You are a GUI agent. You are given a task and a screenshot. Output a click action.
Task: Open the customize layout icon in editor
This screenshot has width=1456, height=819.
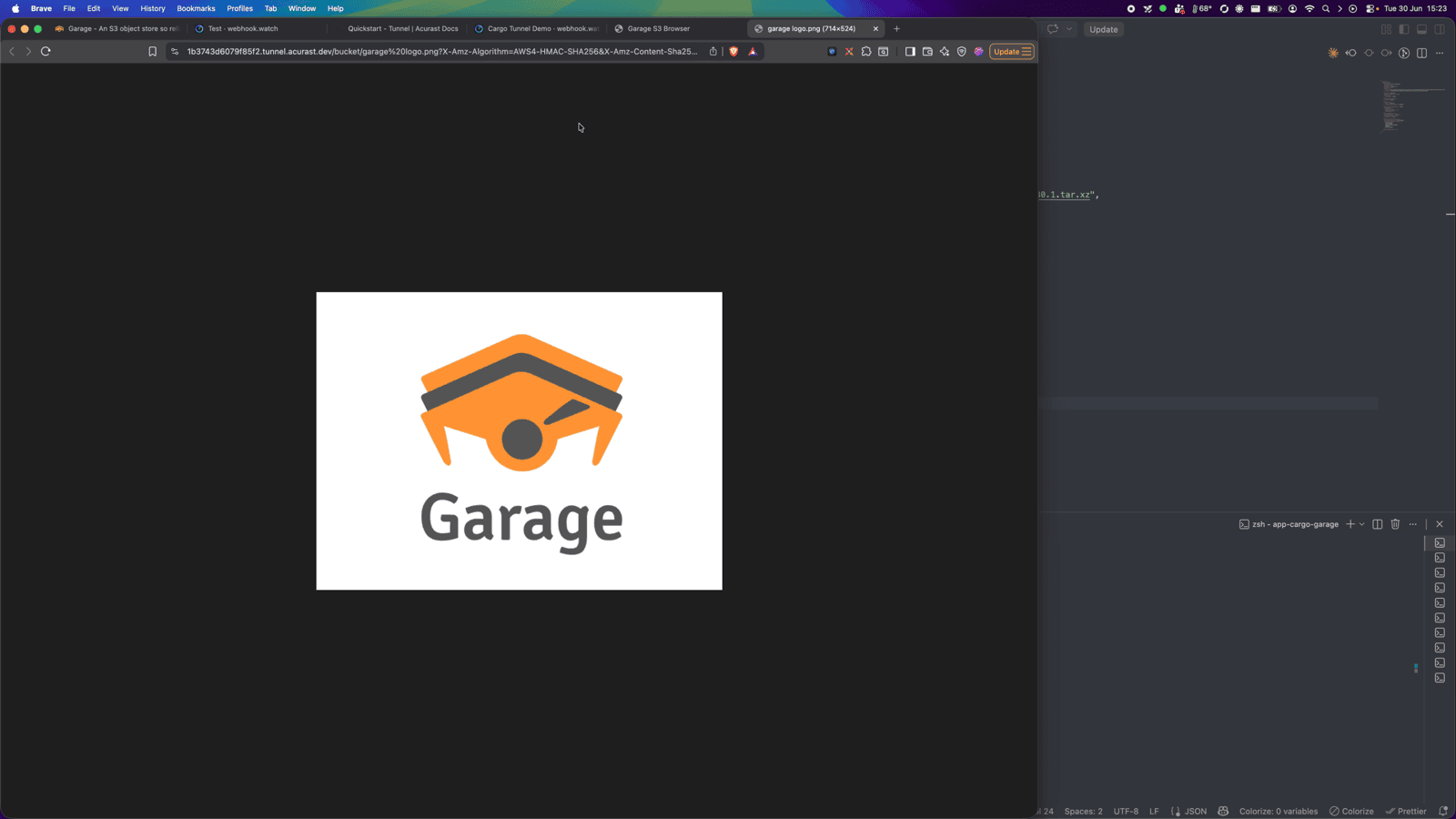[x=1386, y=29]
